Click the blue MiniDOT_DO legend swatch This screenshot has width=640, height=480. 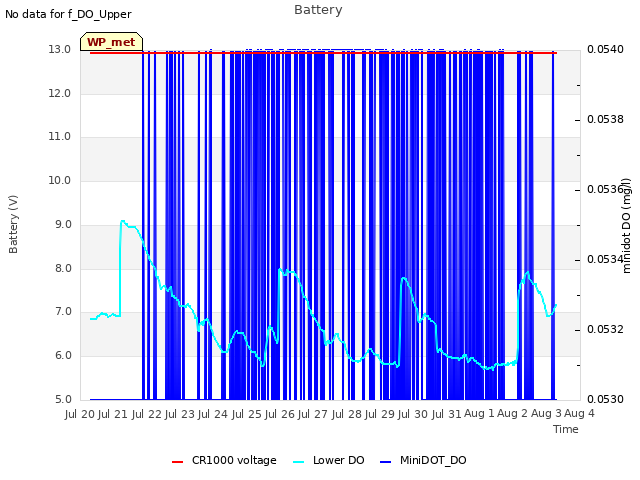click(385, 462)
